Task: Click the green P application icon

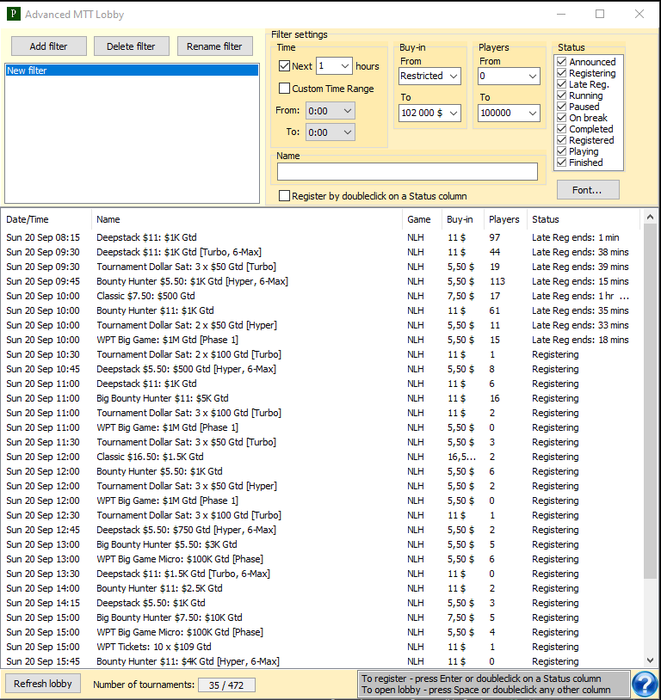Action: [13, 14]
